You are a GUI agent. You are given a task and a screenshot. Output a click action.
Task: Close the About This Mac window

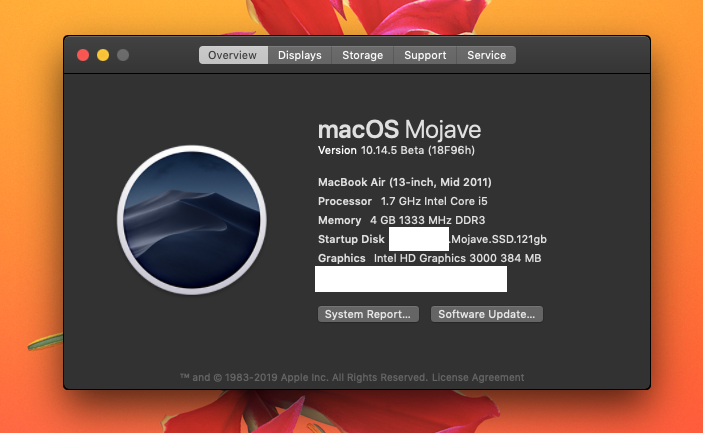pos(83,55)
